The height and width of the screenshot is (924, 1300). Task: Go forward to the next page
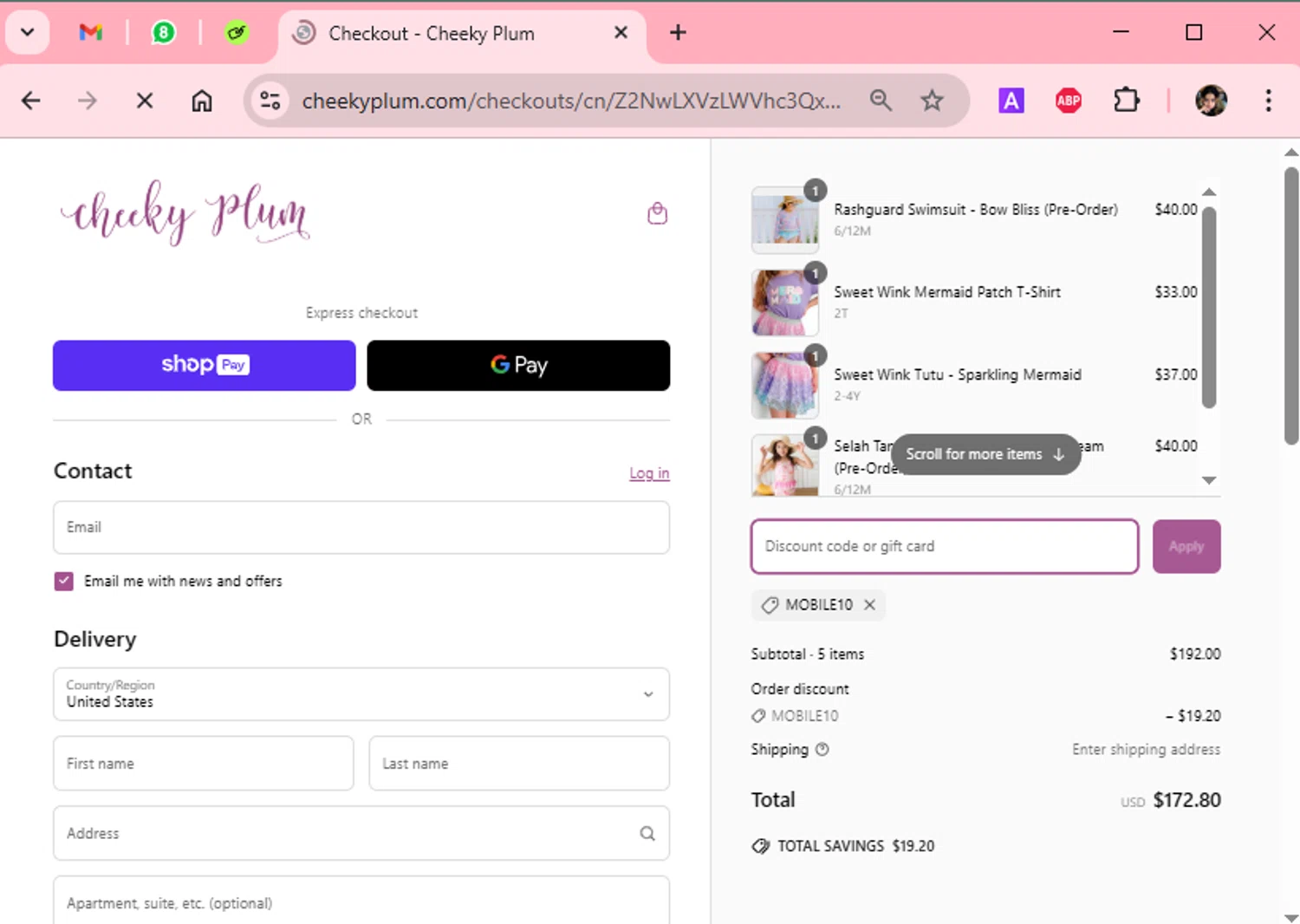[x=88, y=101]
